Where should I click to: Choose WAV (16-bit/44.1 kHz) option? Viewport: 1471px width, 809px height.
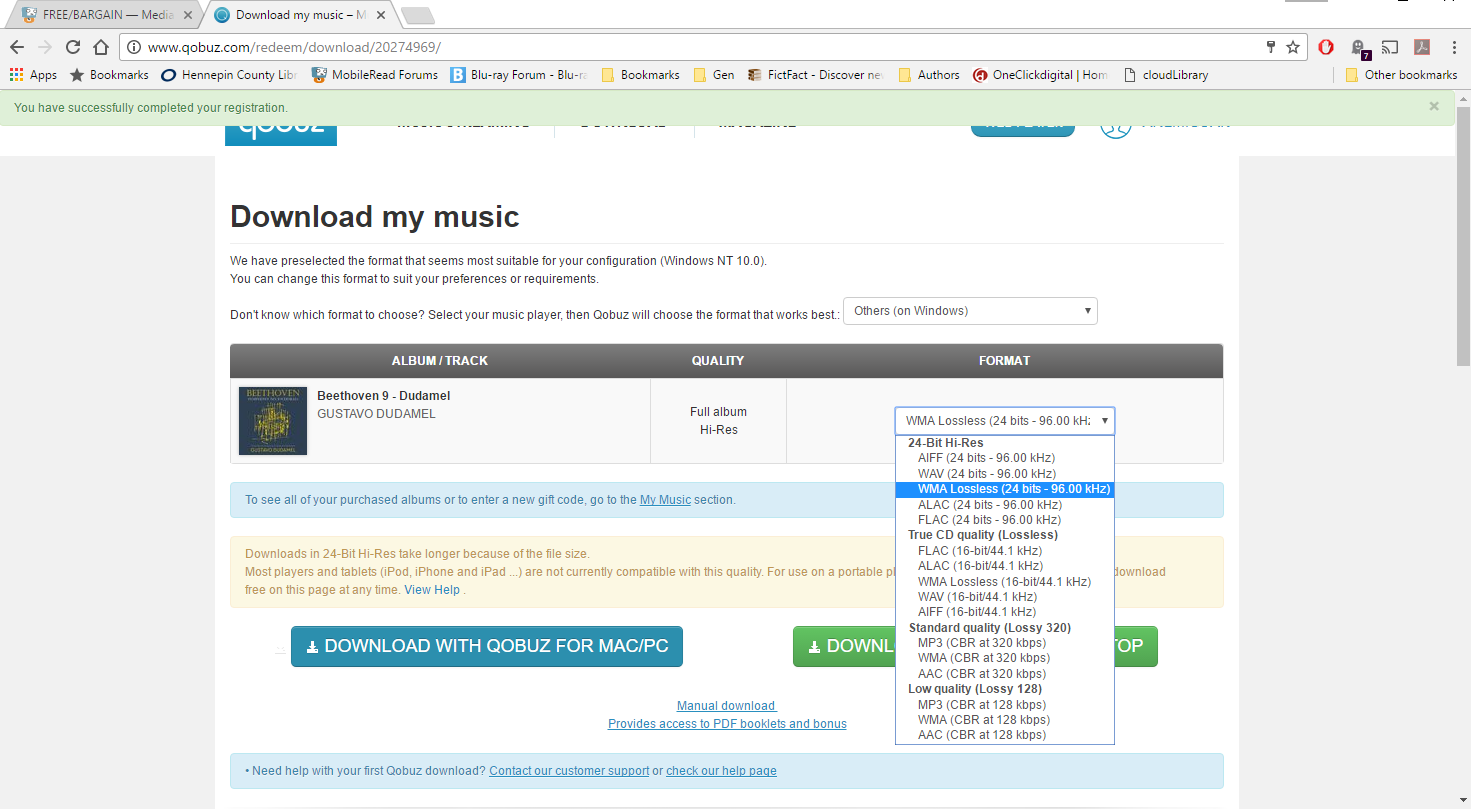[1004, 597]
